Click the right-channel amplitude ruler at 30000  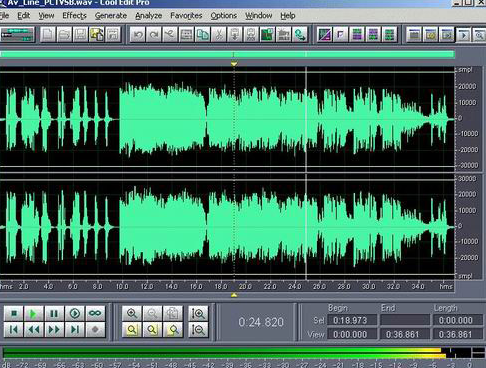pyautogui.click(x=467, y=179)
